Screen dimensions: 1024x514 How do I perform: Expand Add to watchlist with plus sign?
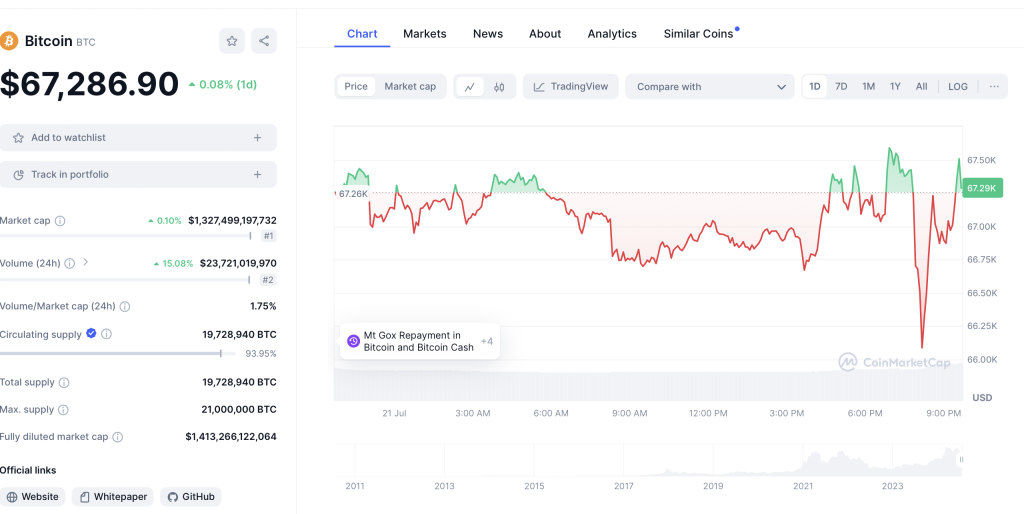(257, 138)
